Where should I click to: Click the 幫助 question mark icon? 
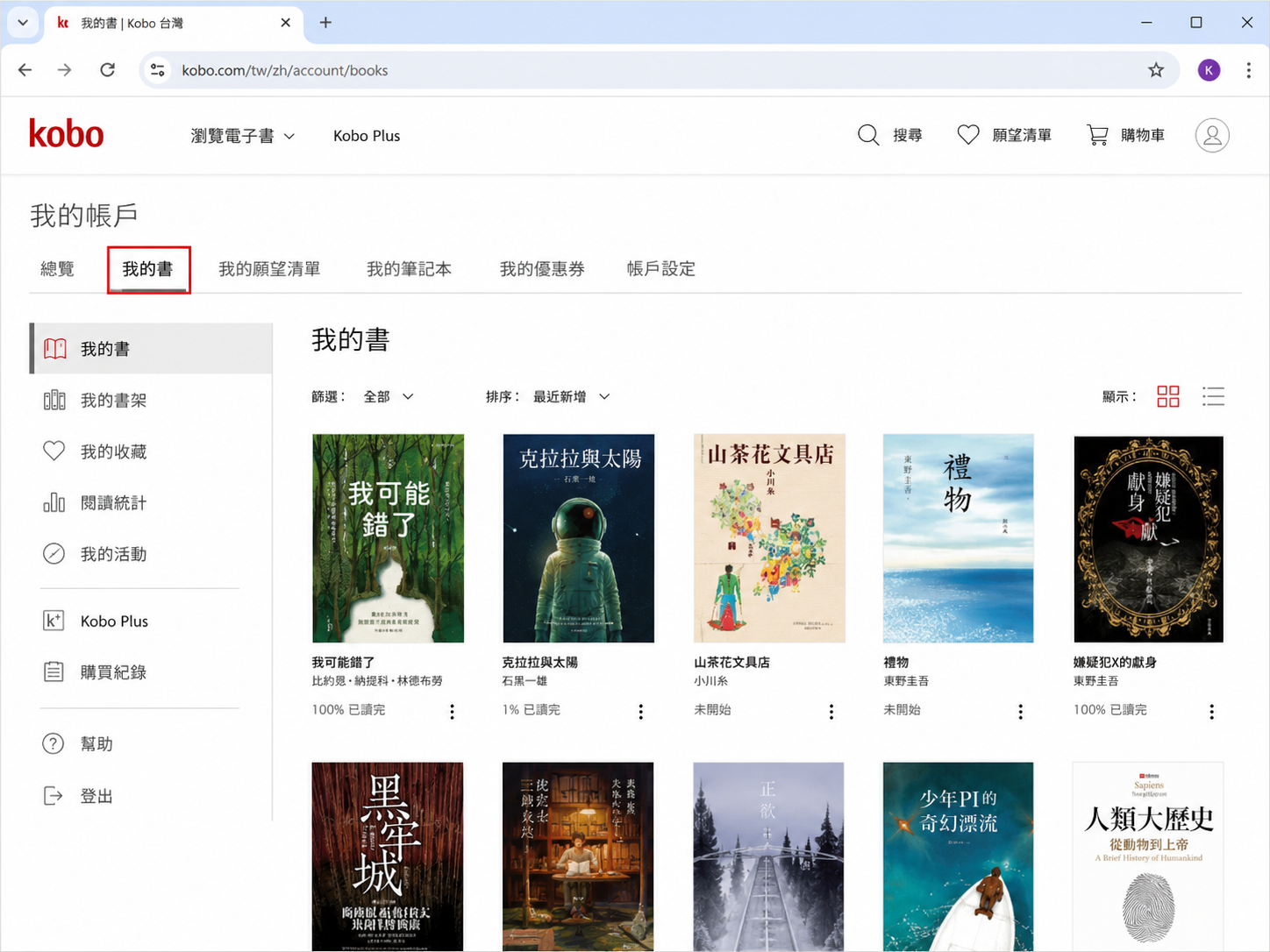pos(54,744)
